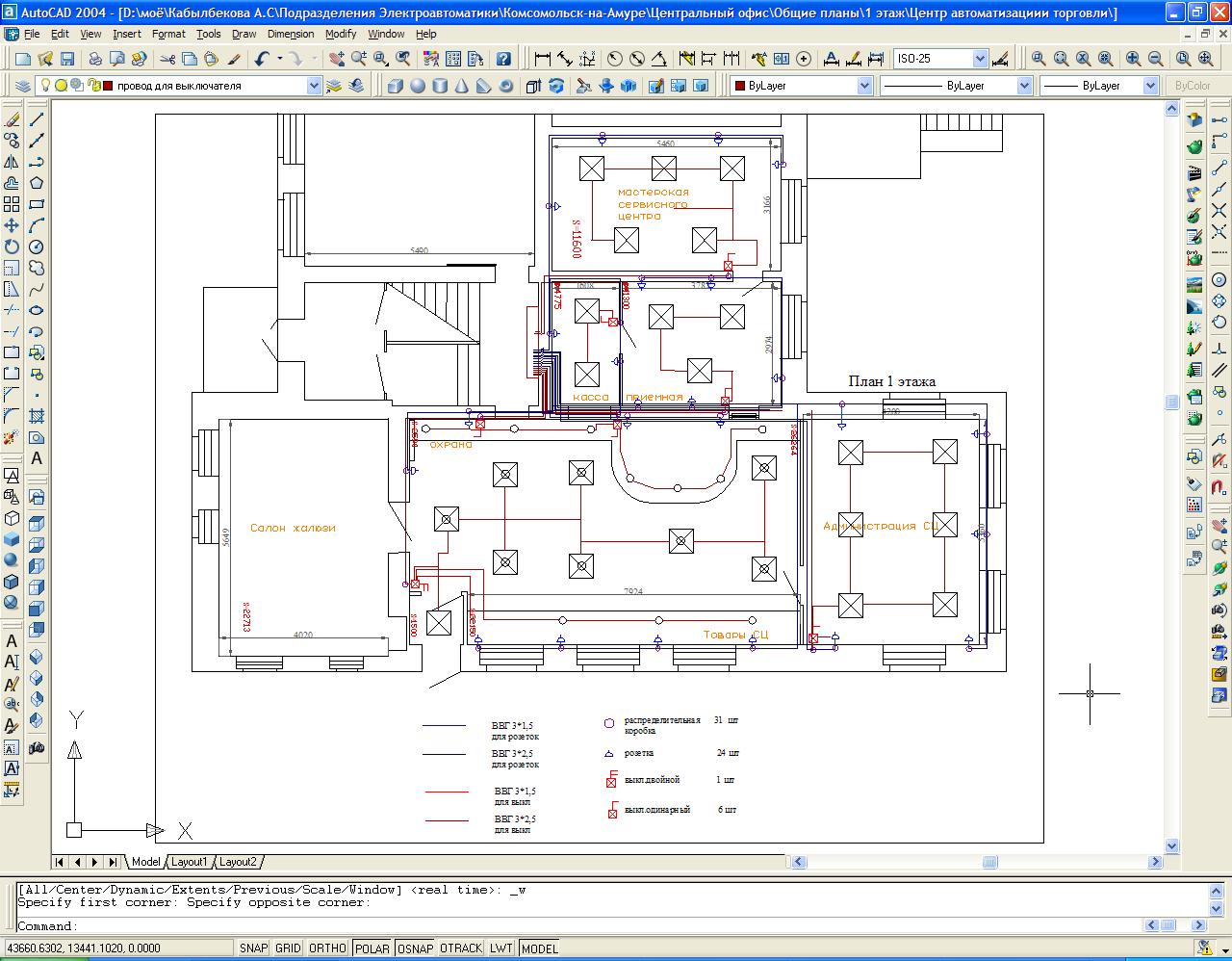The height and width of the screenshot is (961, 1232).
Task: Switch to the Layout1 tab
Action: pos(189,862)
